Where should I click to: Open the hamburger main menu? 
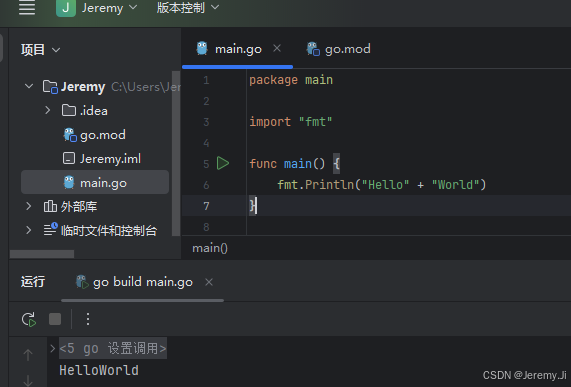point(27,7)
